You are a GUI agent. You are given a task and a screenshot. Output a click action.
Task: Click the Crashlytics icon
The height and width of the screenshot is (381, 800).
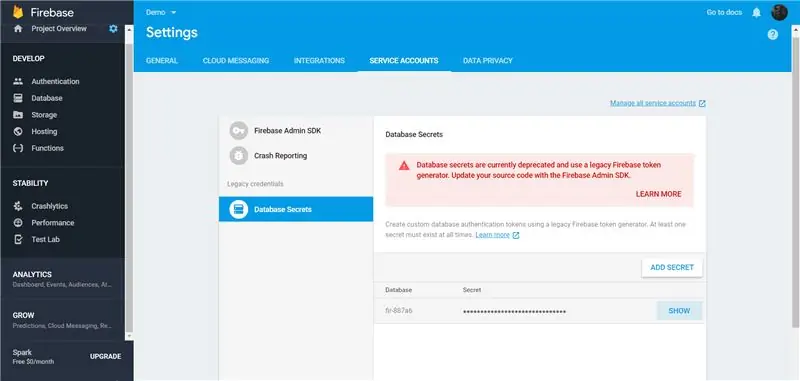(18, 206)
